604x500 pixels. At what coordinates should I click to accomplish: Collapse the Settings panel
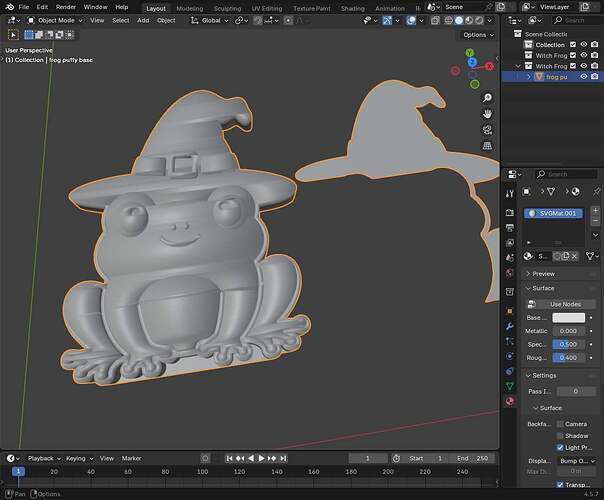pos(544,376)
